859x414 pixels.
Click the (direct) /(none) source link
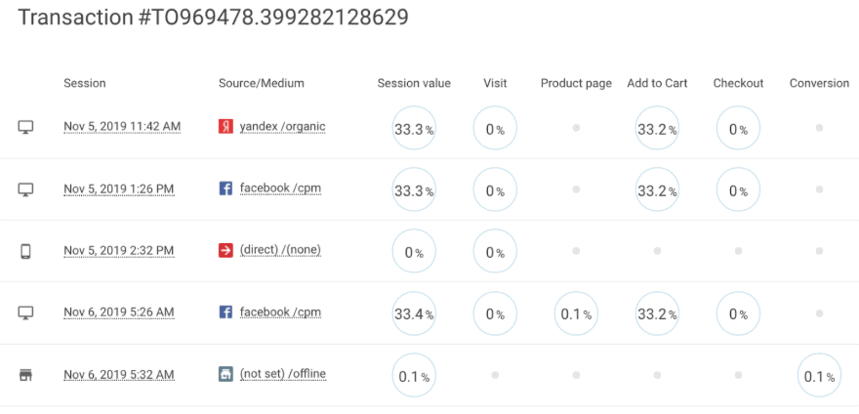(280, 250)
